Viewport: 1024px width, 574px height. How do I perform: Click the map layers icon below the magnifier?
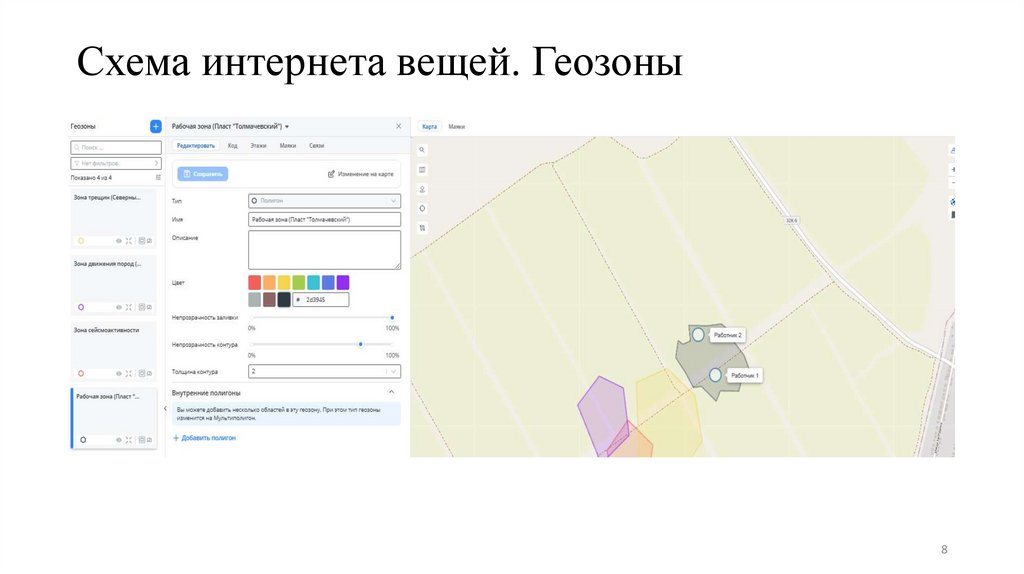coord(423,170)
